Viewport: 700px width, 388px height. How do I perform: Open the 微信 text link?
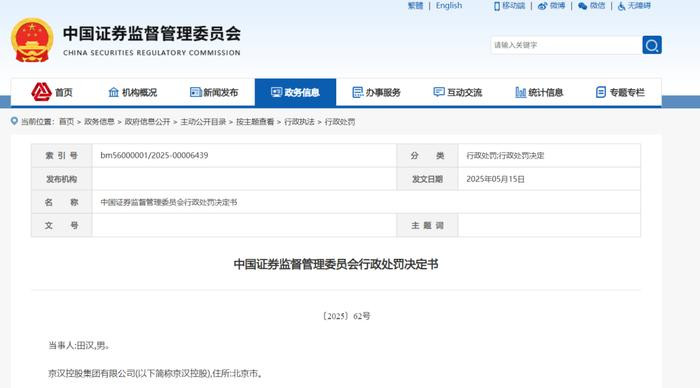click(597, 6)
